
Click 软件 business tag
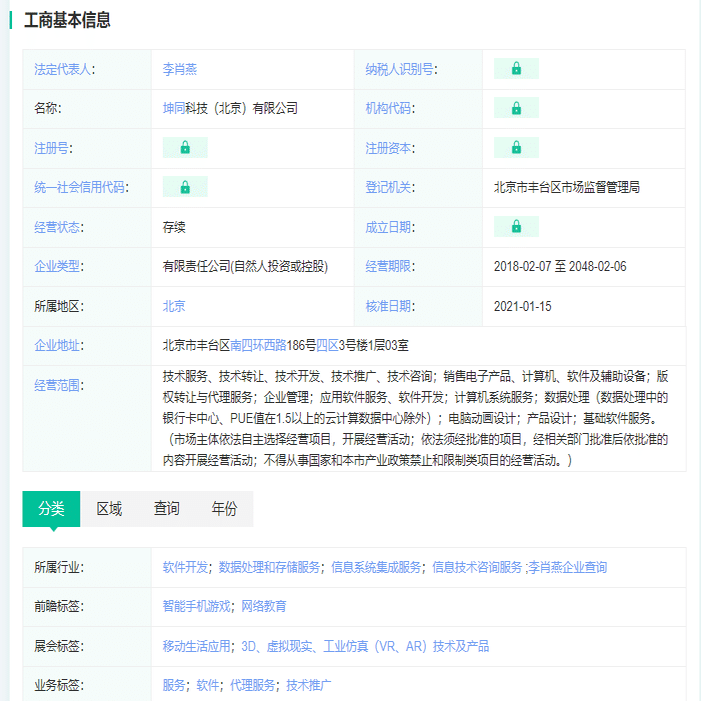[208, 685]
